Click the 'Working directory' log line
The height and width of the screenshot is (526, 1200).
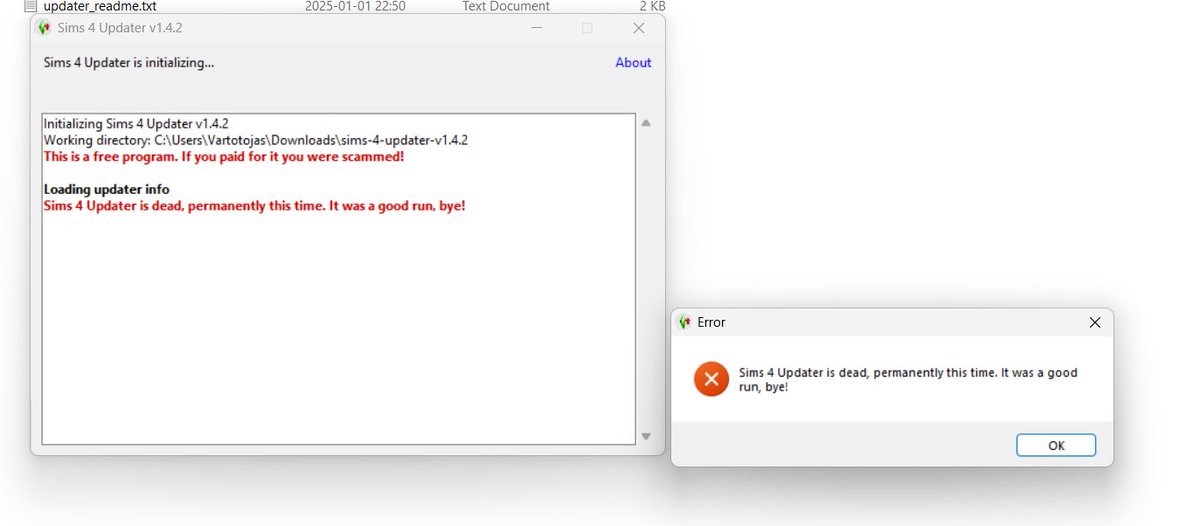pos(256,140)
